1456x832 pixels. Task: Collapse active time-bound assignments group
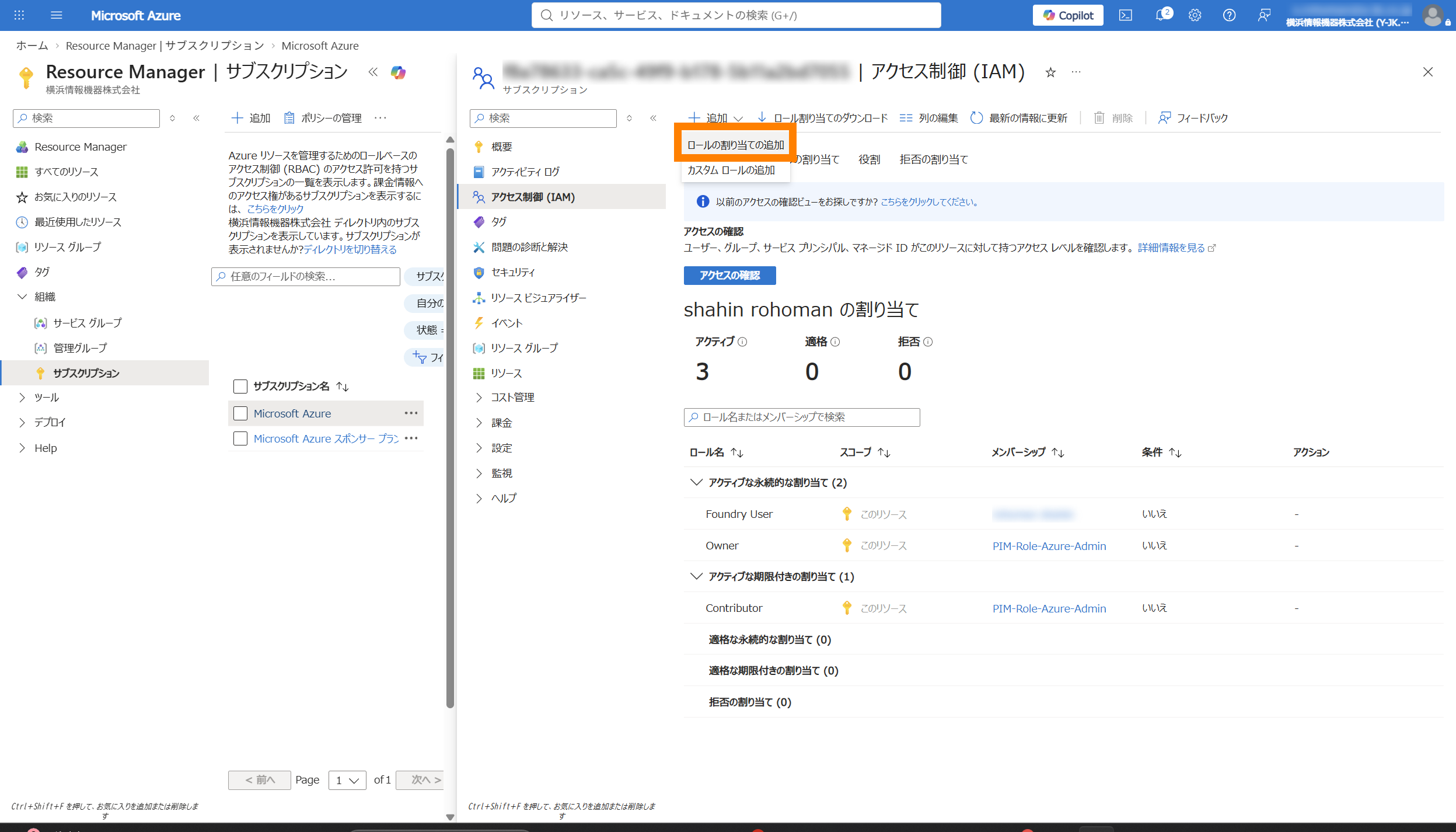click(696, 576)
